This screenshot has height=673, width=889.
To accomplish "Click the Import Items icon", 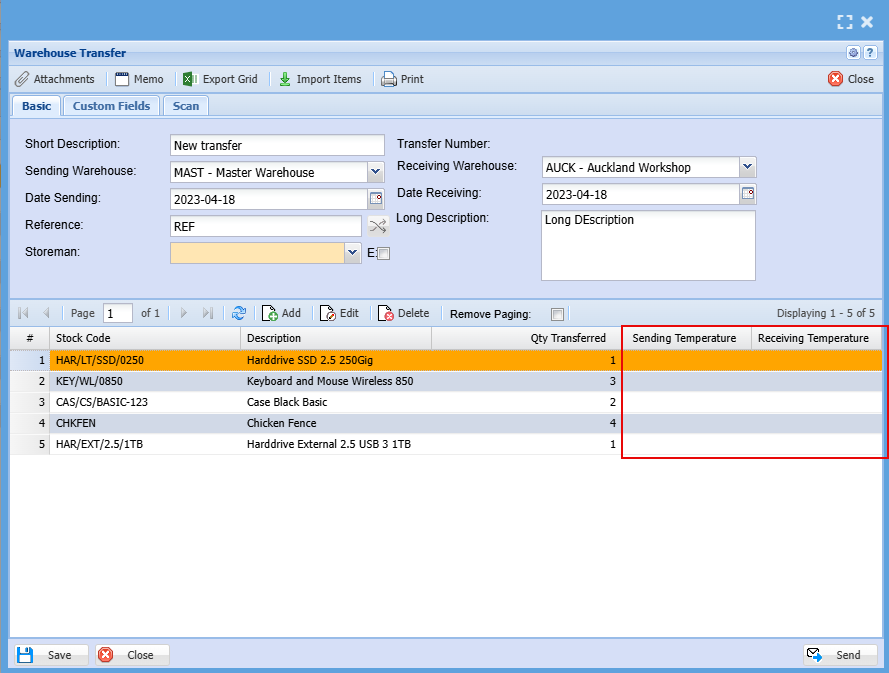I will [285, 79].
